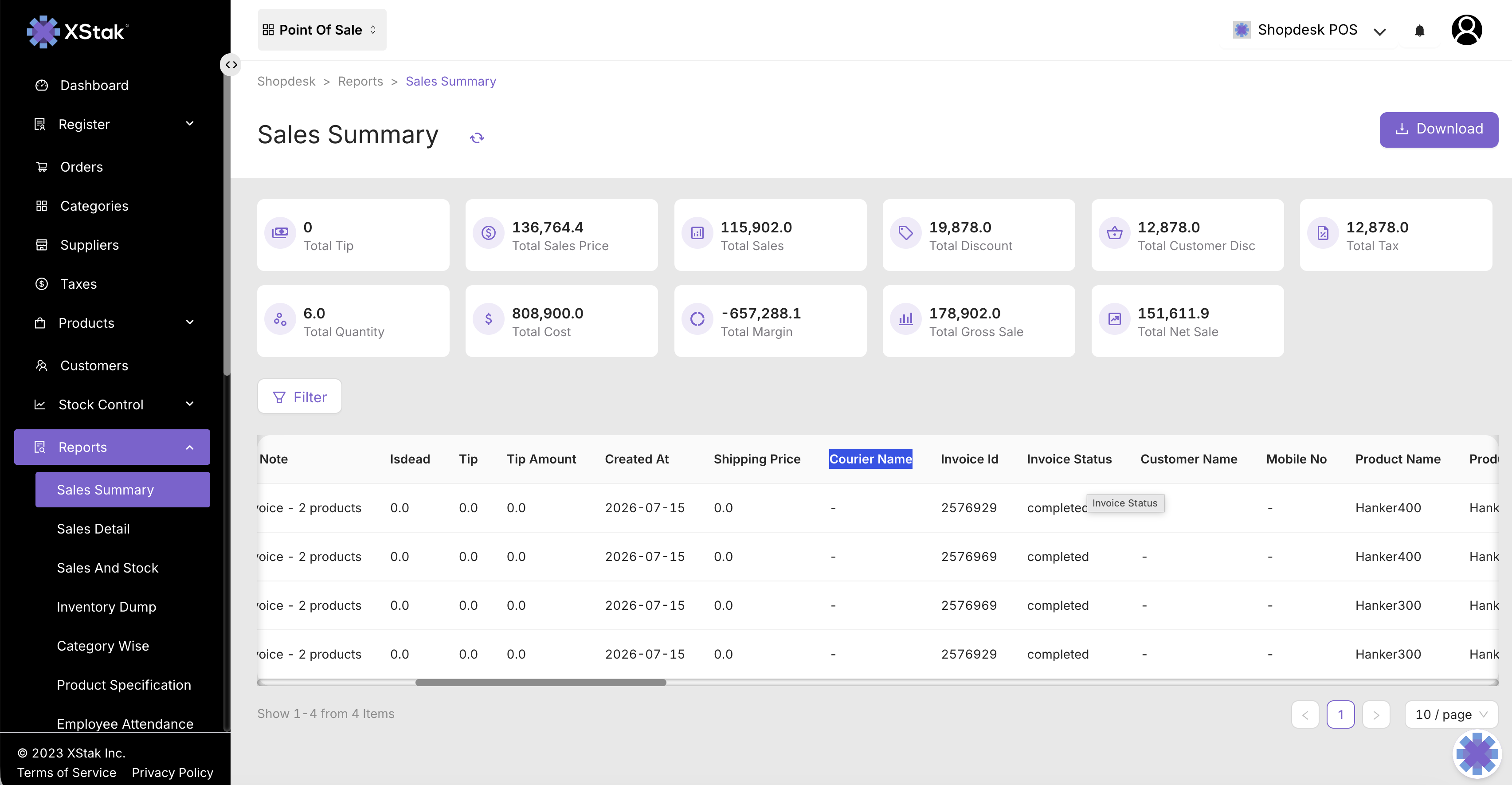Click the Total Discount tag icon
This screenshot has height=785, width=1512.
tap(906, 233)
